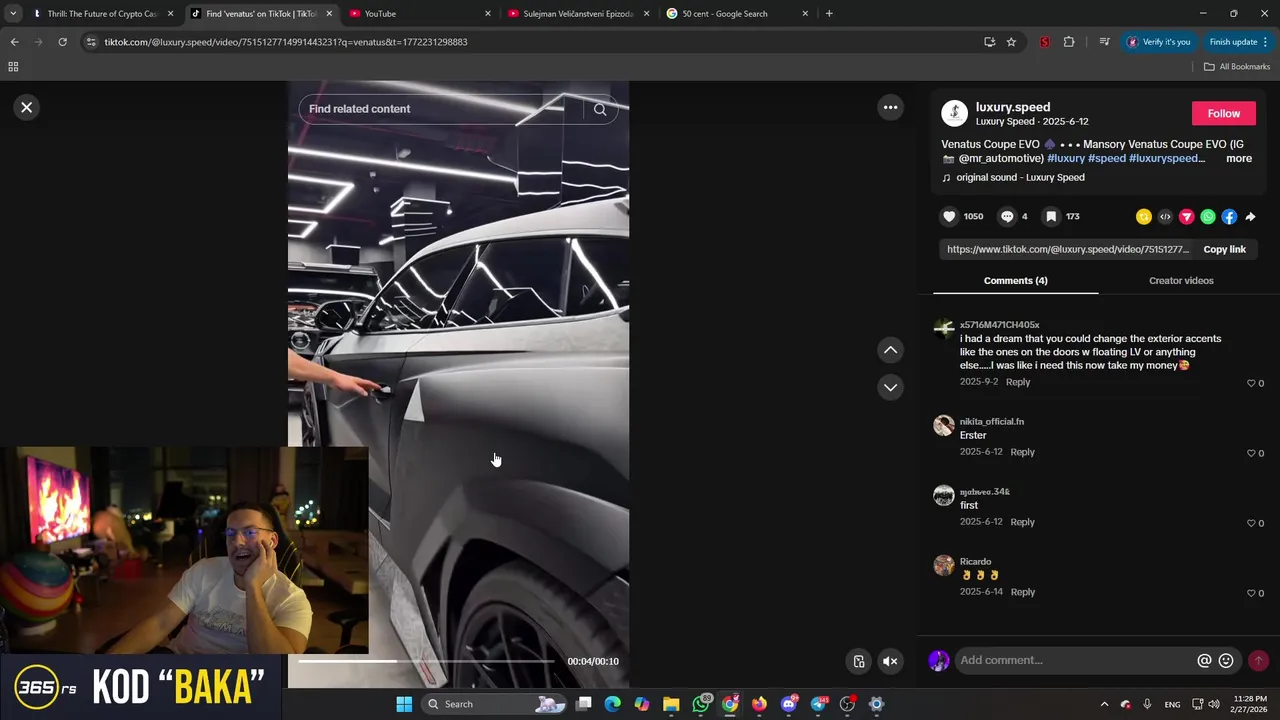Image resolution: width=1280 pixels, height=720 pixels.
Task: Open WhatsApp from taskbar
Action: pos(701,704)
